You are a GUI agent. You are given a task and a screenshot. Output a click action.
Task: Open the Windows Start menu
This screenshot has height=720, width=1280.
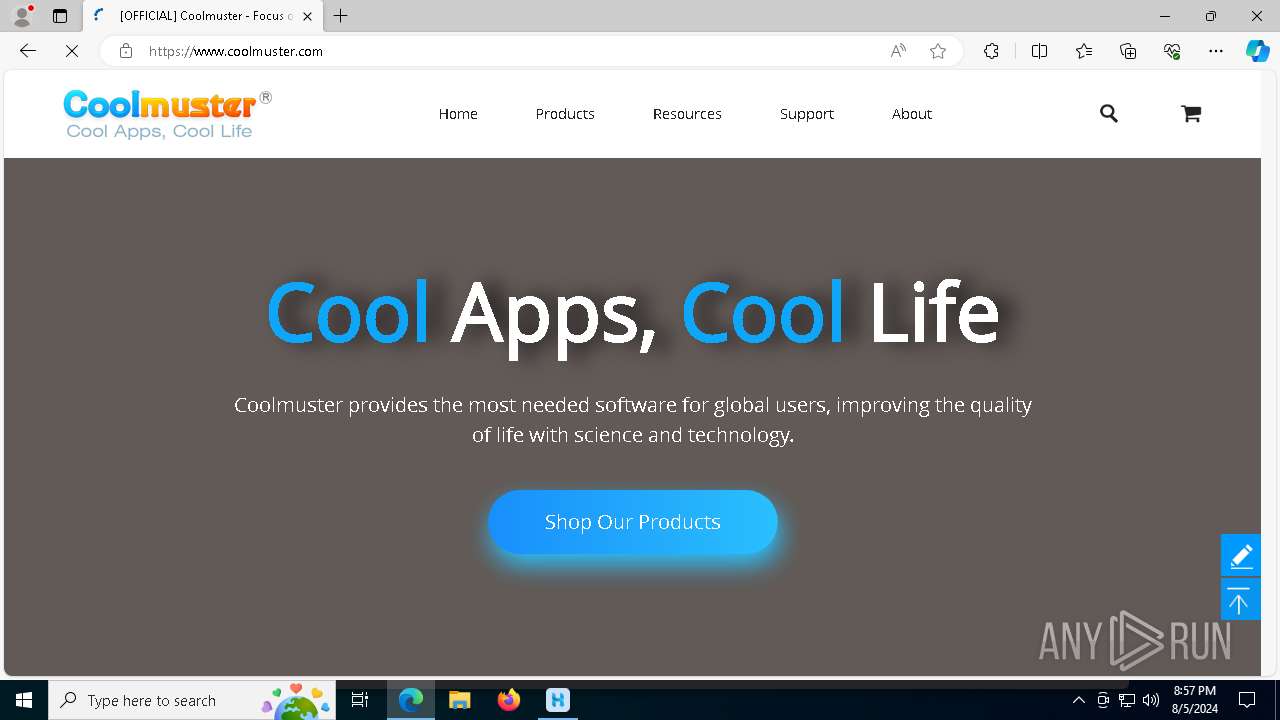coord(24,700)
